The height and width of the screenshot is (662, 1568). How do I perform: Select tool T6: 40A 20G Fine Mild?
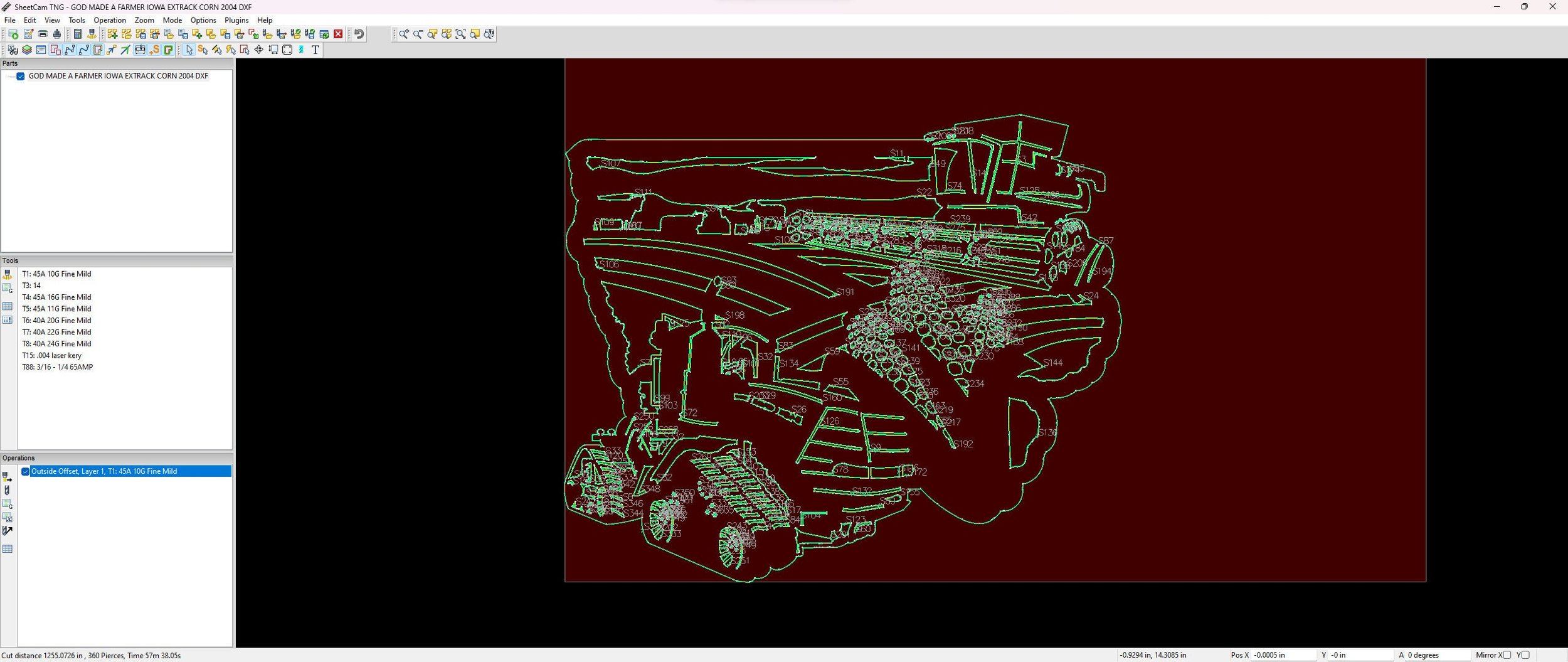56,321
